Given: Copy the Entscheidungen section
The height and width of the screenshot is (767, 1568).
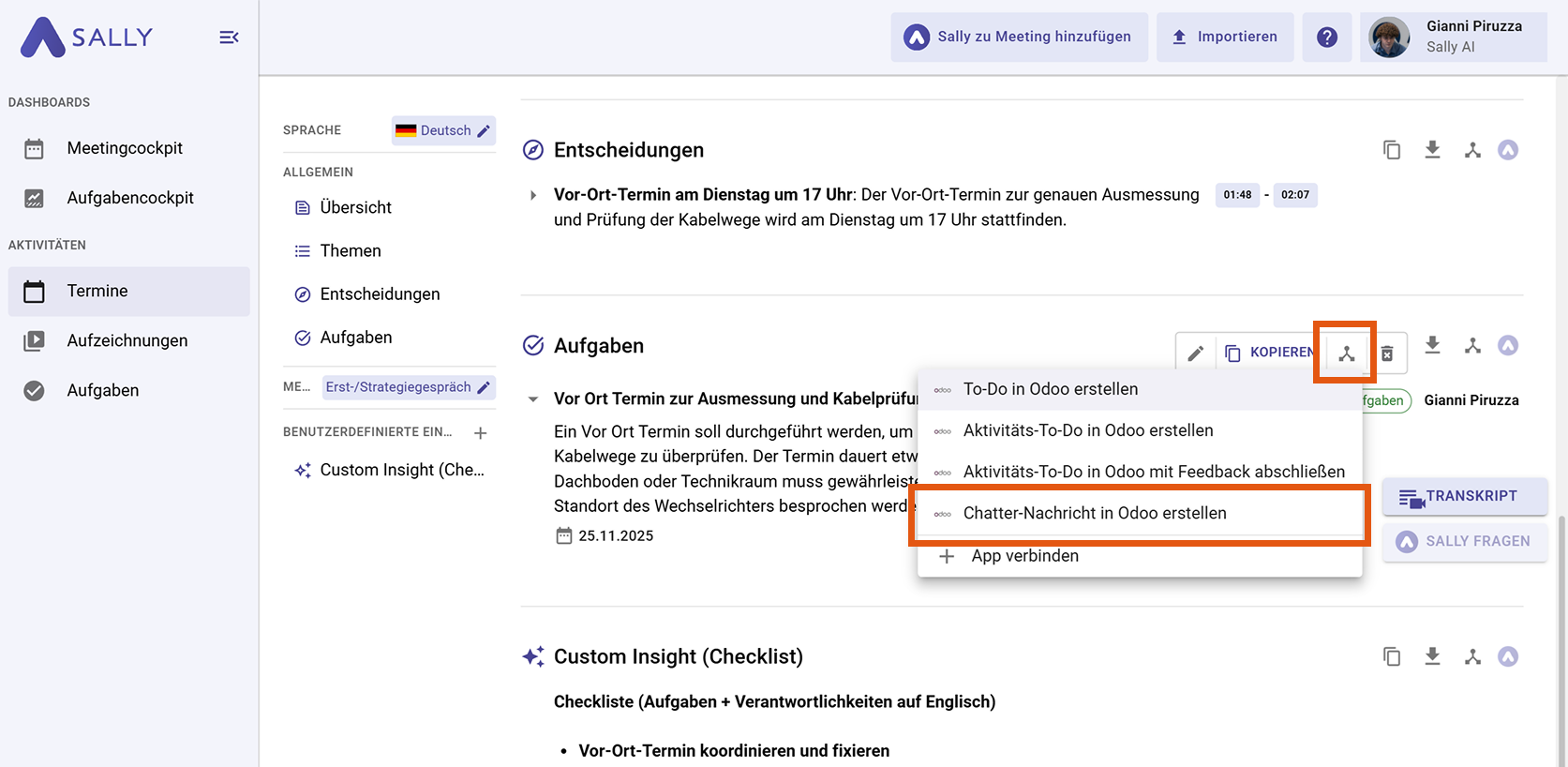Looking at the screenshot, I should tap(1392, 150).
